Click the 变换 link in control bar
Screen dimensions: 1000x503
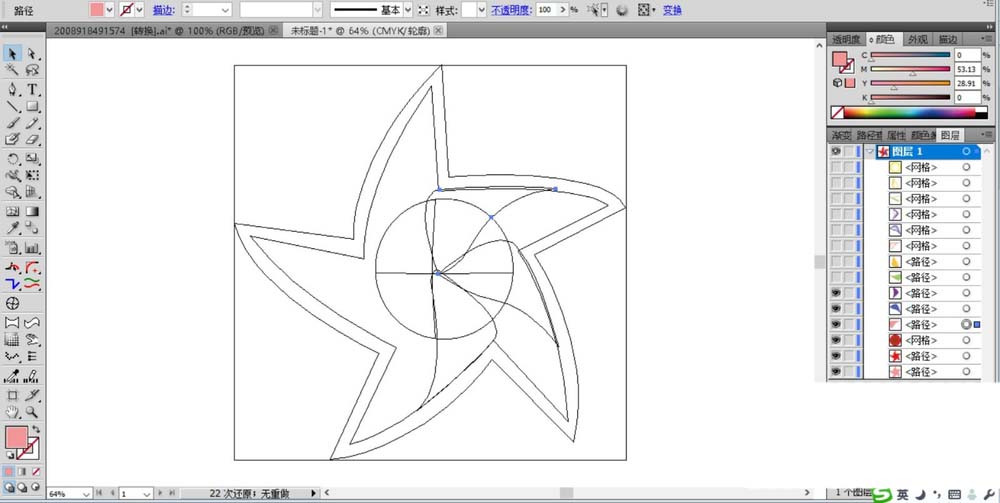(672, 10)
